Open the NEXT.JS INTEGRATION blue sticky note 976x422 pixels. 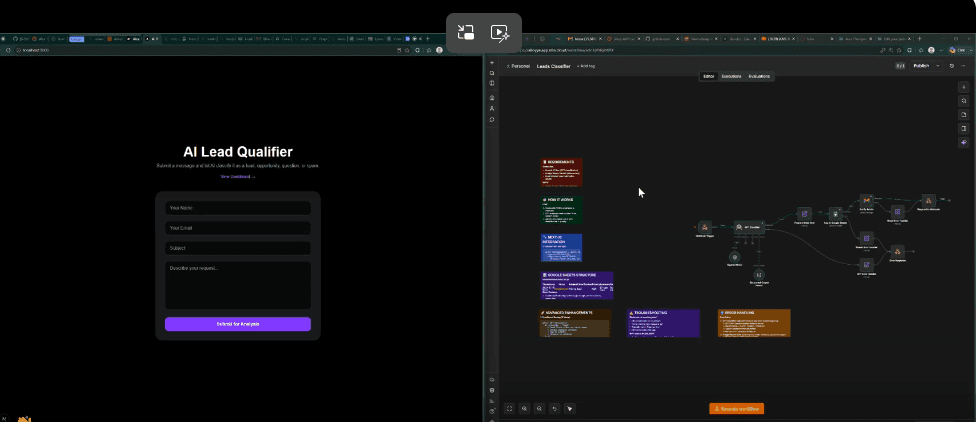click(561, 247)
